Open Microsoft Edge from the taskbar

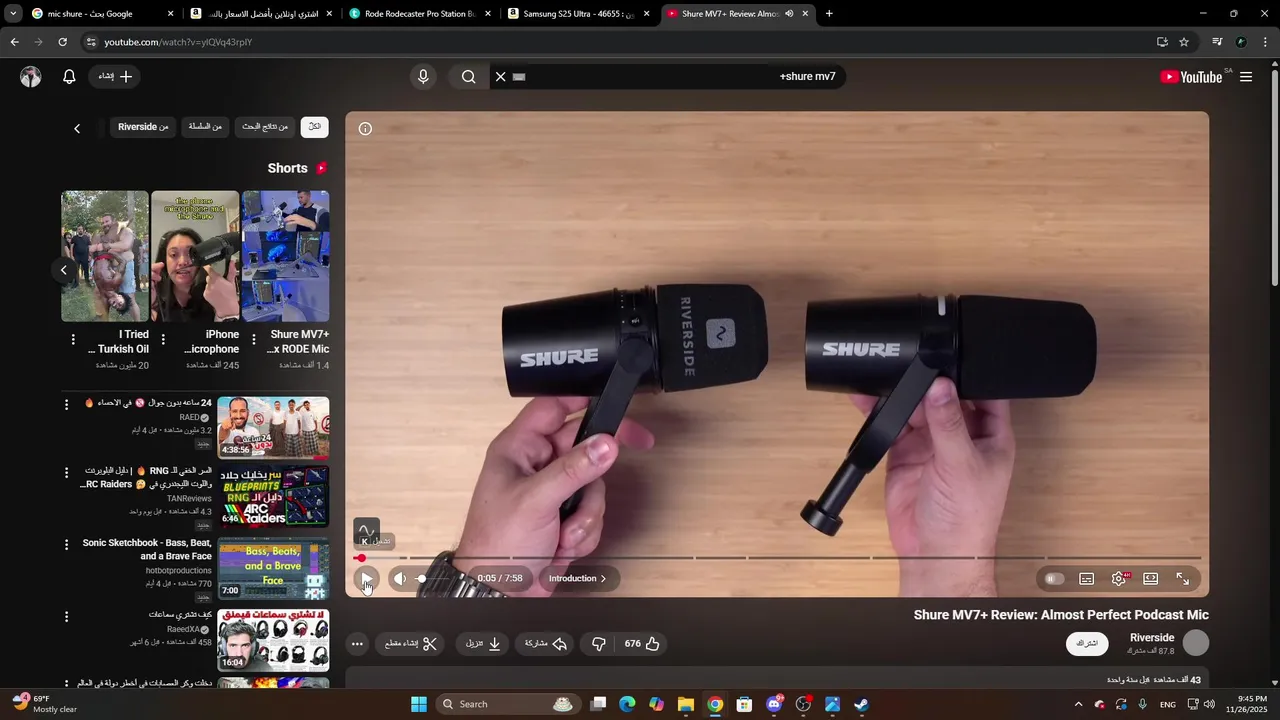coord(627,704)
